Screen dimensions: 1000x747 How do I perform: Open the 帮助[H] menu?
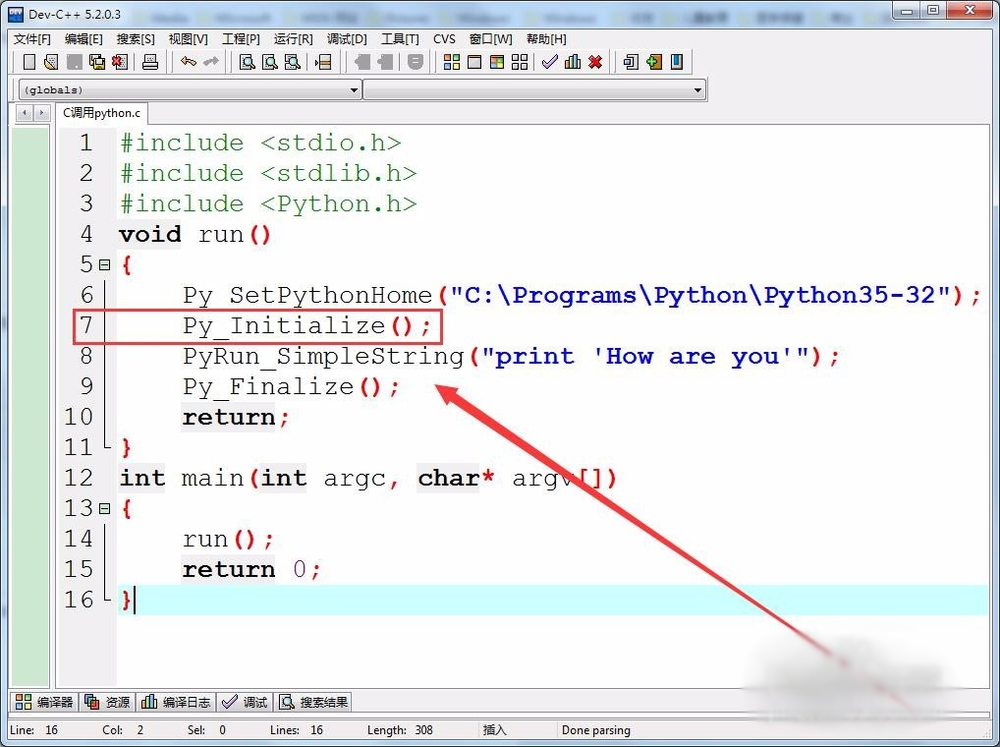[x=546, y=39]
